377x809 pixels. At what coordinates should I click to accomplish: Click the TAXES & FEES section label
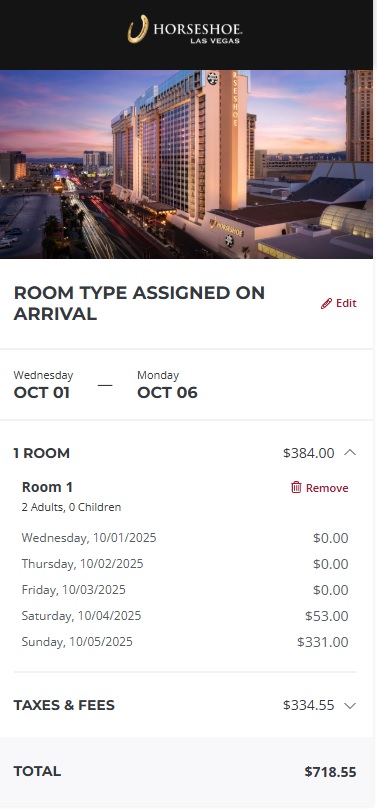(64, 705)
